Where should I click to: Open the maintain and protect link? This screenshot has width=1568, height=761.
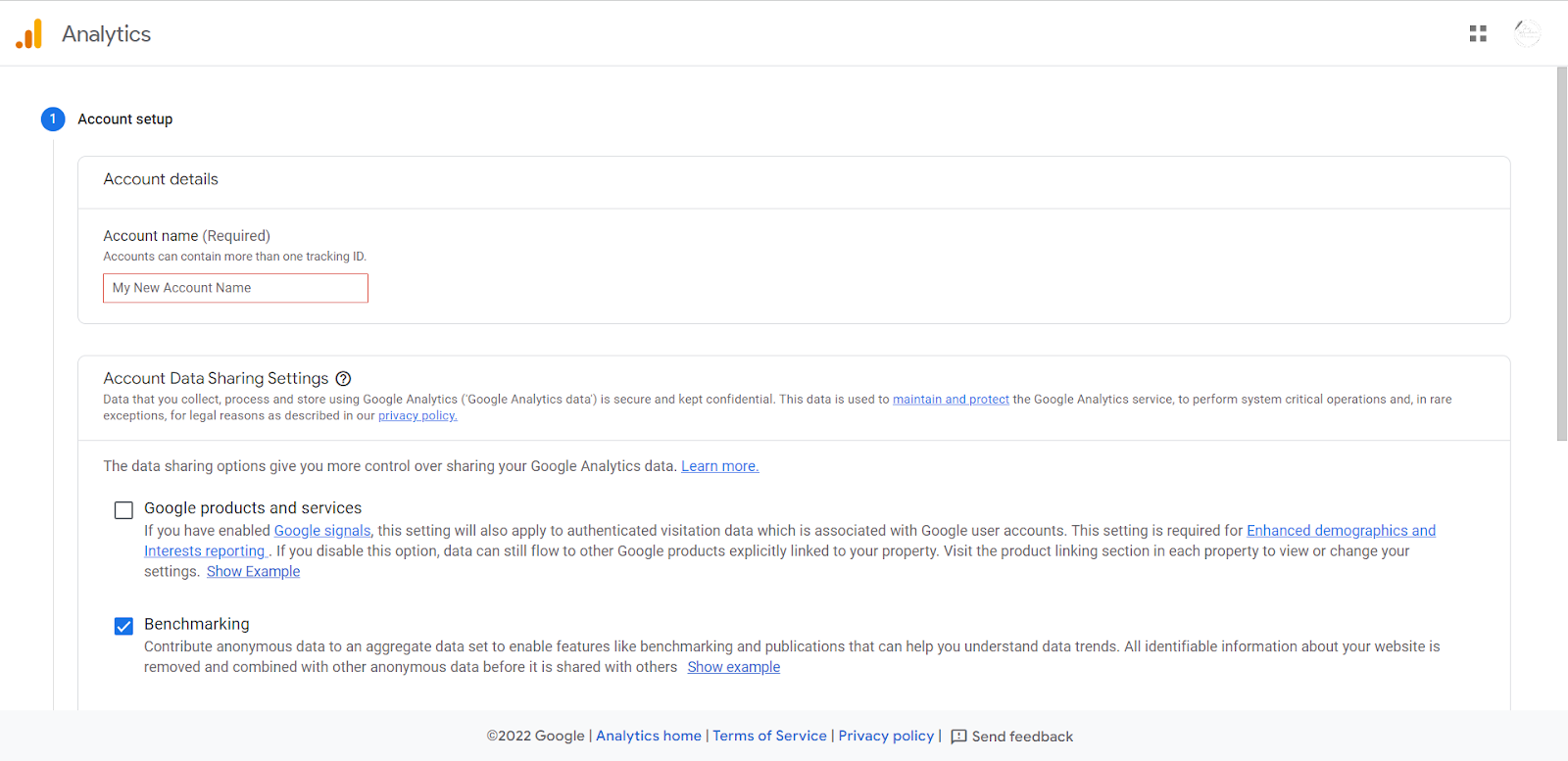951,400
